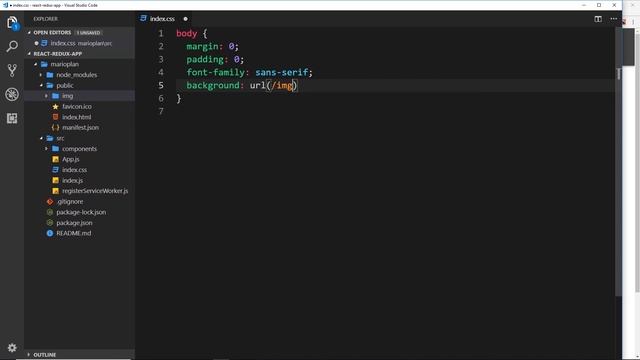Click the folder icon of components
Viewport: 640px width, 360px height.
pyautogui.click(x=56, y=149)
